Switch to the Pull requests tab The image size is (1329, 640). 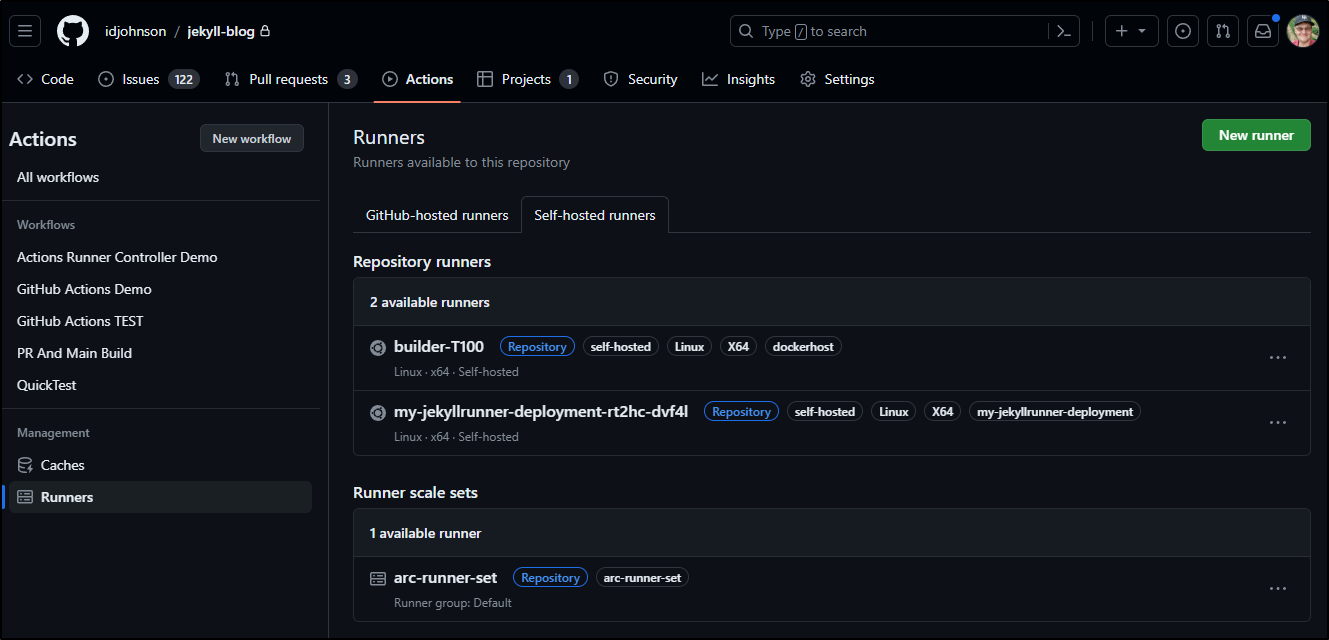click(x=291, y=79)
